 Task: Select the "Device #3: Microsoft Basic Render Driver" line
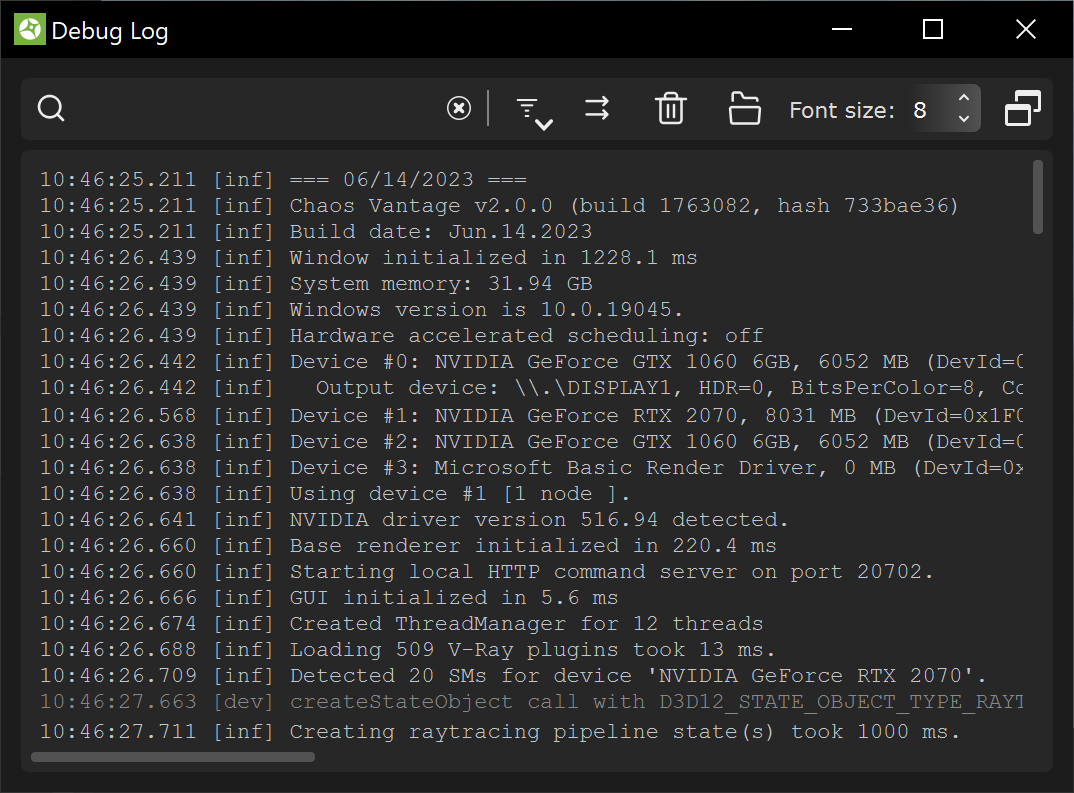click(x=532, y=468)
